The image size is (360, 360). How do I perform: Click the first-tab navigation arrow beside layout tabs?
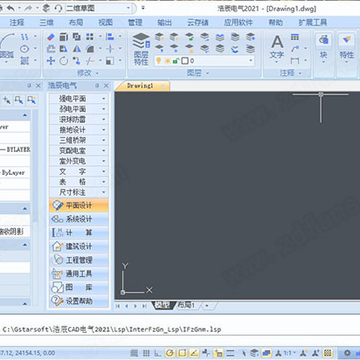point(117,306)
